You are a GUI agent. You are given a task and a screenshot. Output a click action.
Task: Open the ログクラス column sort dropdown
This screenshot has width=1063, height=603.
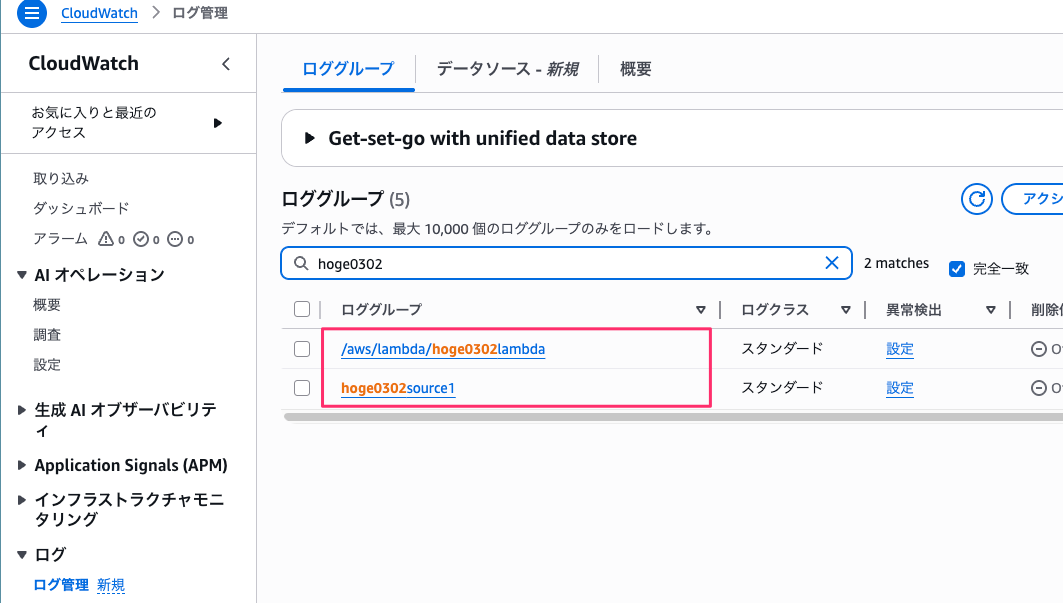(x=846, y=310)
